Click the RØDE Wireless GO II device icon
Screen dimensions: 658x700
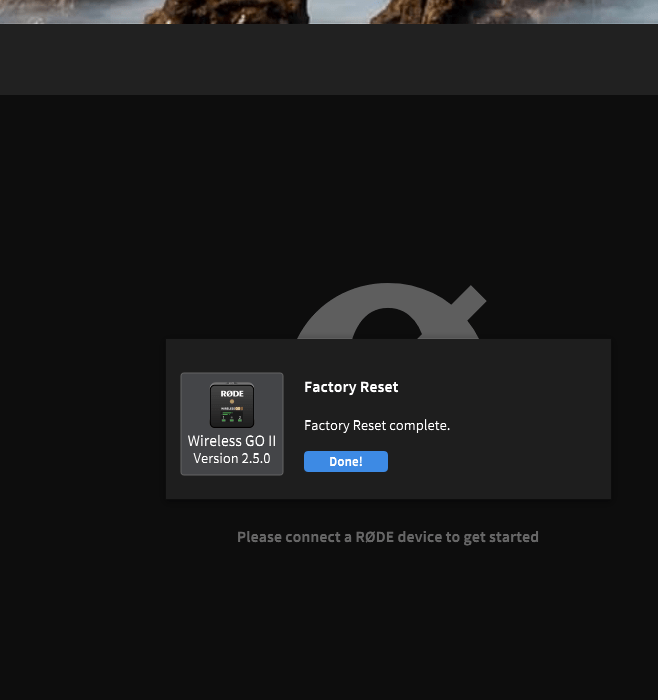click(x=232, y=405)
